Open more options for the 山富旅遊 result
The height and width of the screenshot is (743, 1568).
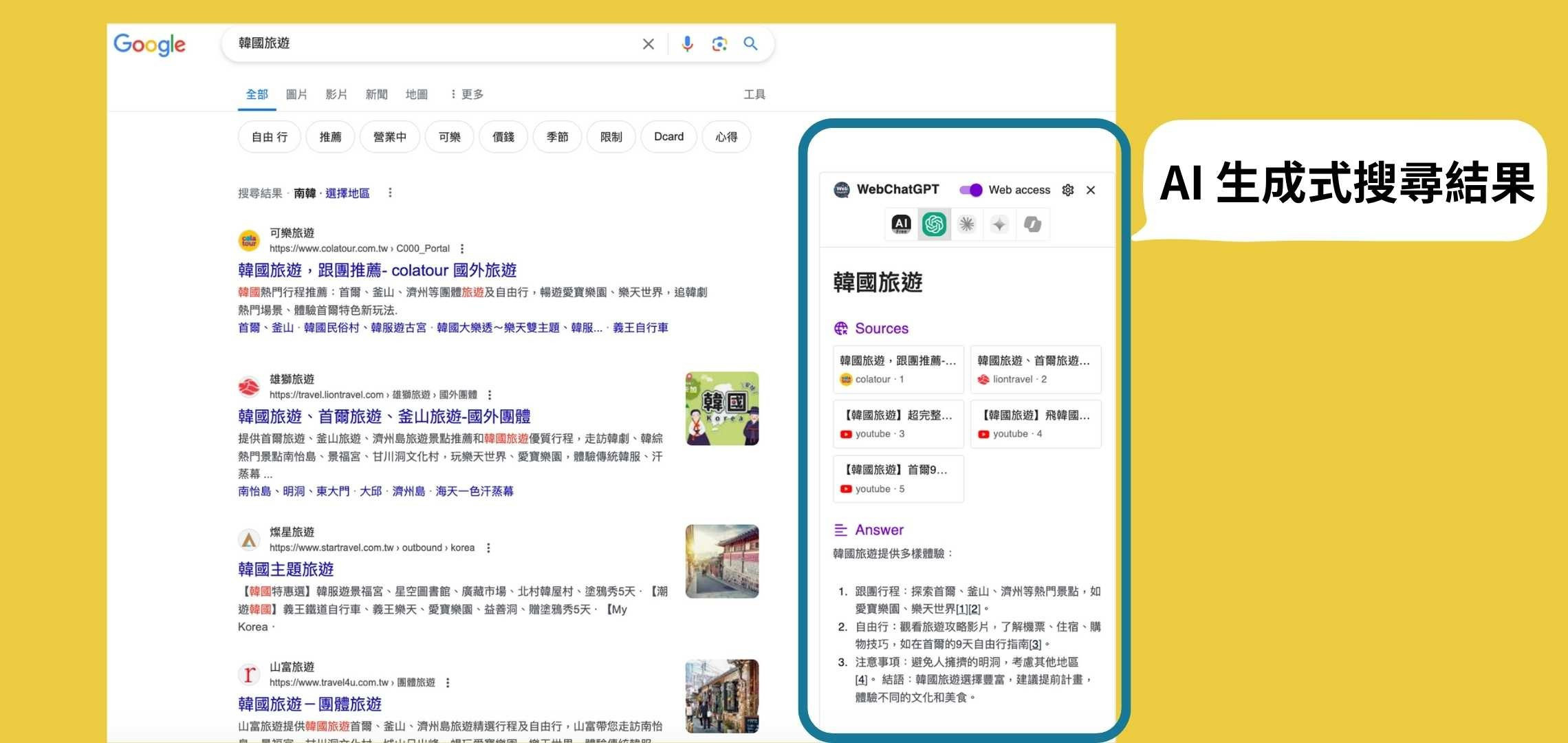pyautogui.click(x=448, y=682)
